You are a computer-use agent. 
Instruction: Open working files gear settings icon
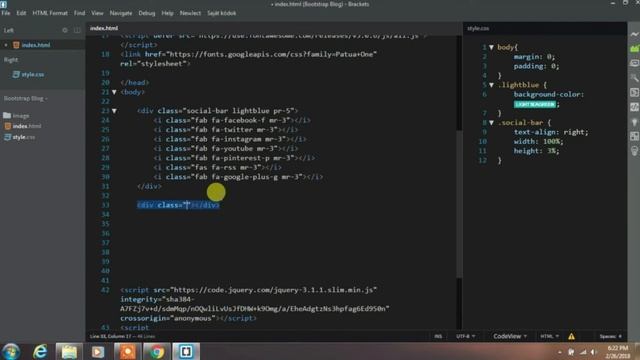coord(65,30)
